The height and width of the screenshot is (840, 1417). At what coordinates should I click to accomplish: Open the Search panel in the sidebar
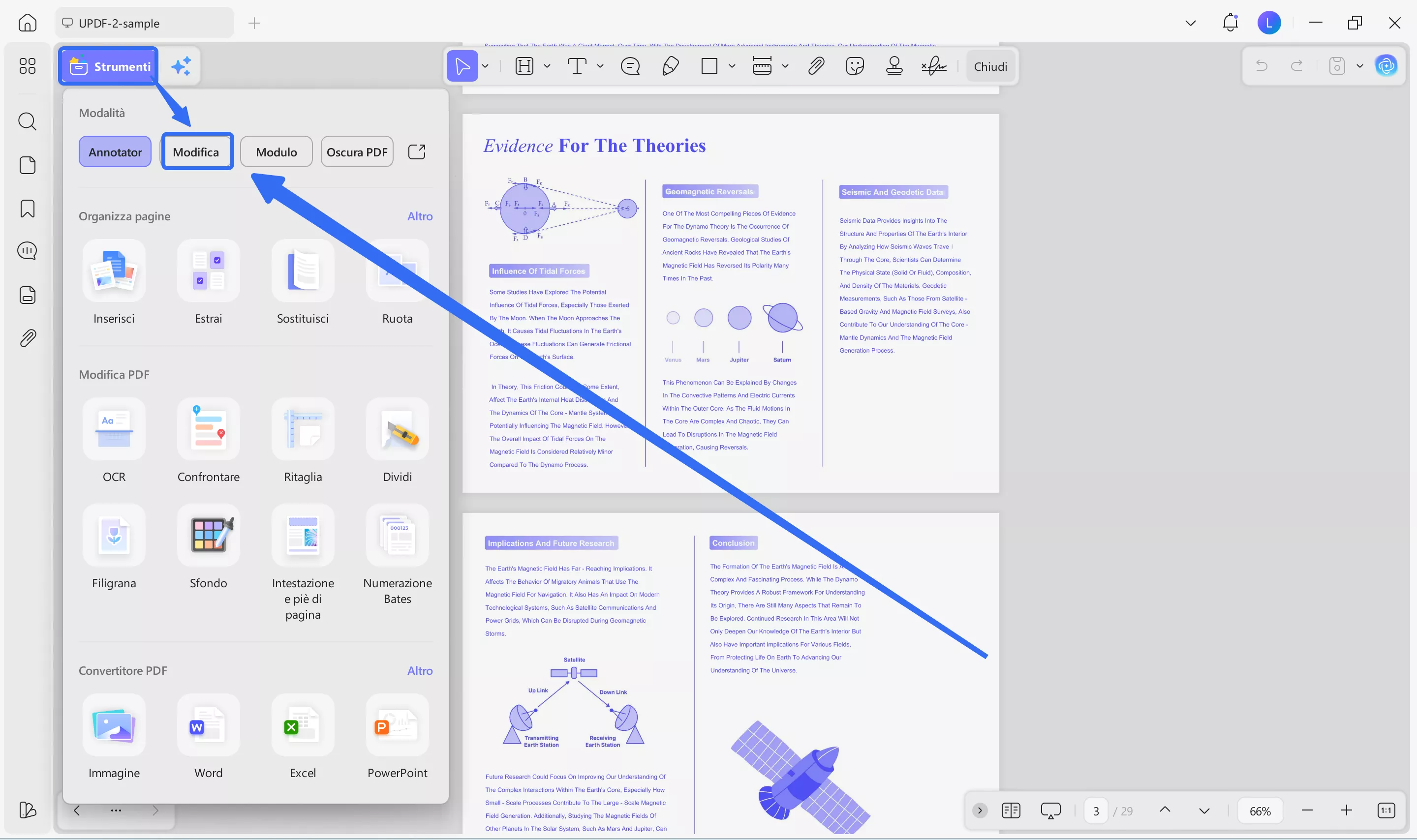[x=27, y=121]
